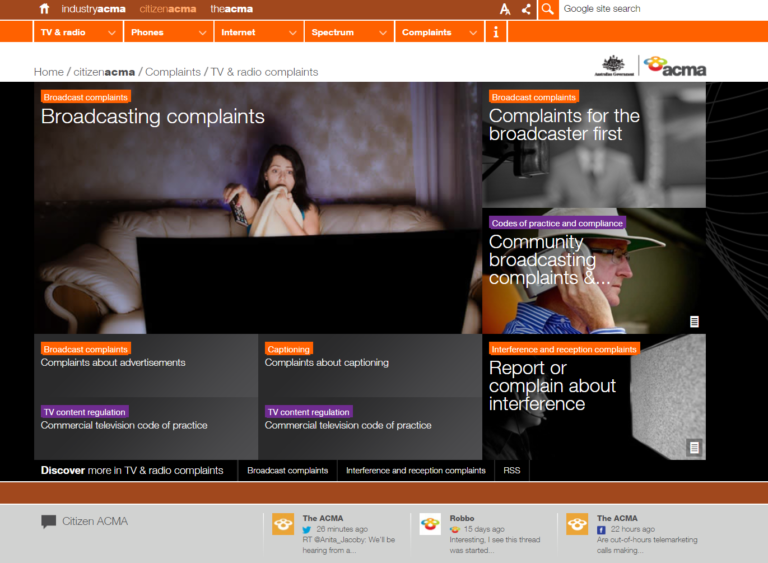Select Broadcast complaints in Discover bar
This screenshot has width=768, height=563.
point(288,470)
